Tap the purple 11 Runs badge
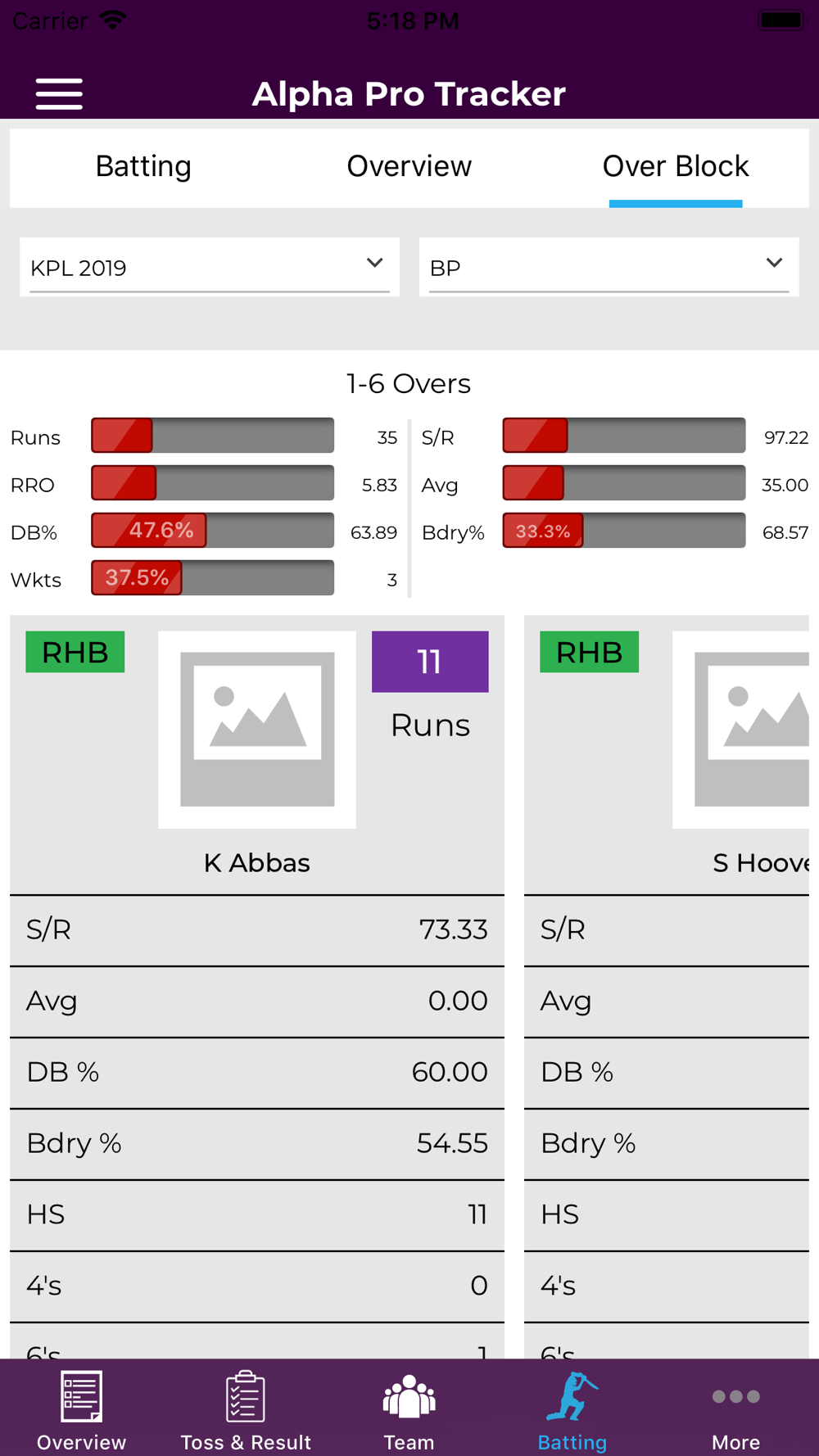The width and height of the screenshot is (819, 1456). (x=430, y=662)
